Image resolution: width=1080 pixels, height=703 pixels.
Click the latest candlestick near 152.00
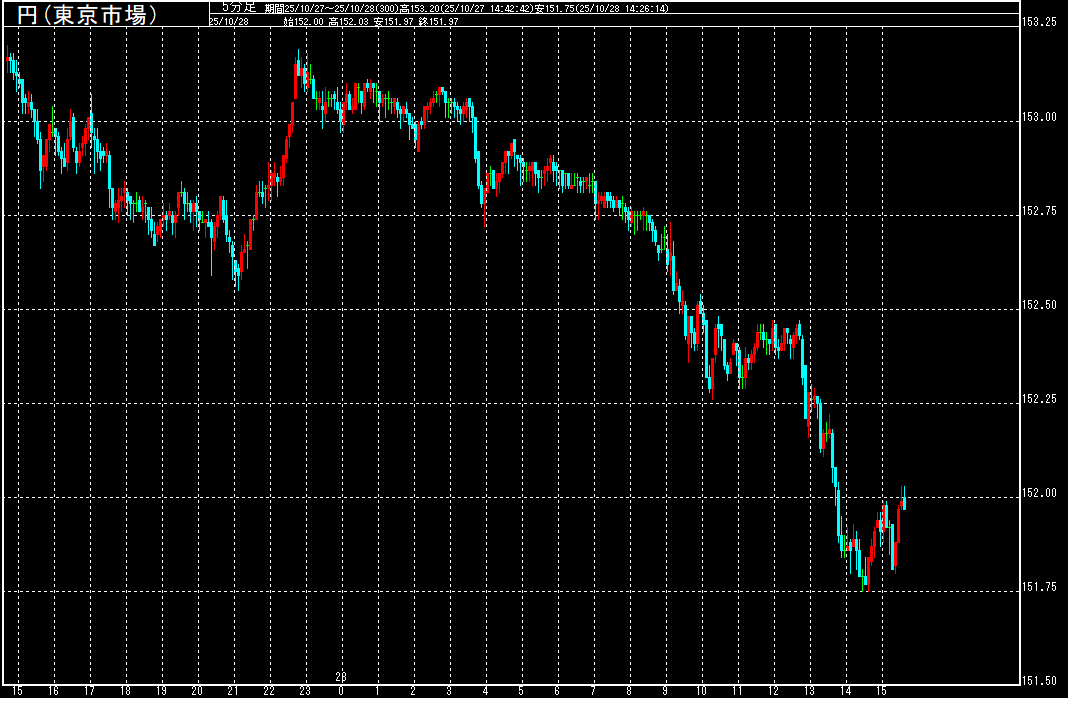(x=904, y=498)
